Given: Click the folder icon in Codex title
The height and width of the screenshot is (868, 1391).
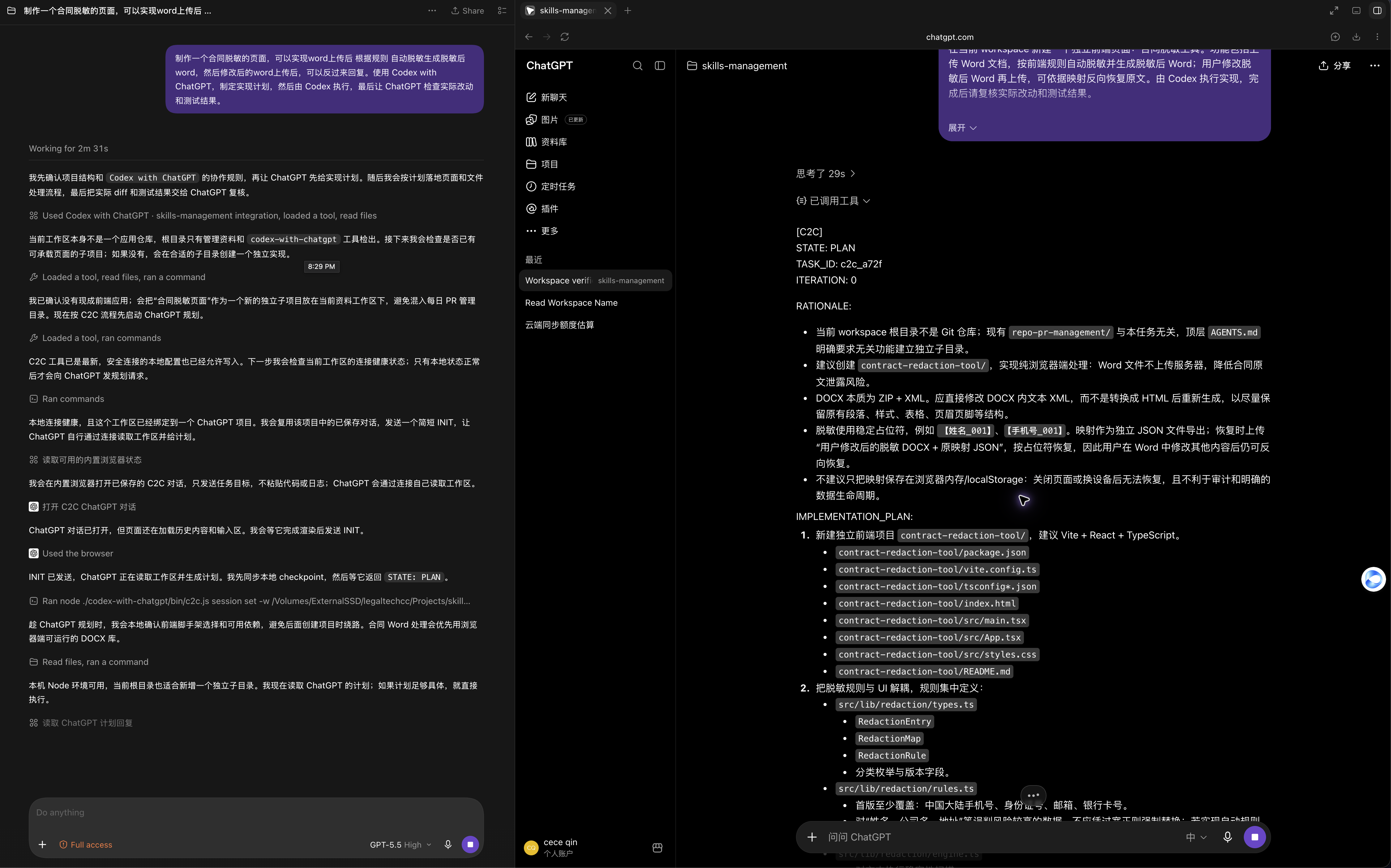Looking at the screenshot, I should click(x=11, y=10).
